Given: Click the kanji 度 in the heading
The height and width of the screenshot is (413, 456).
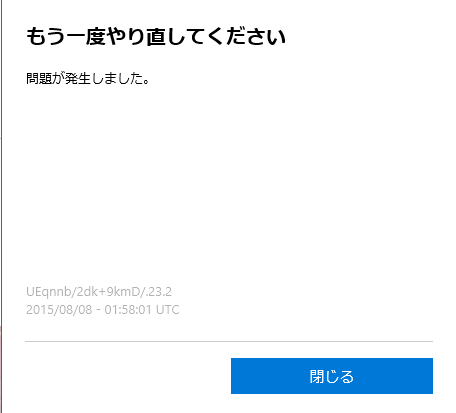Looking at the screenshot, I should (x=94, y=36).
